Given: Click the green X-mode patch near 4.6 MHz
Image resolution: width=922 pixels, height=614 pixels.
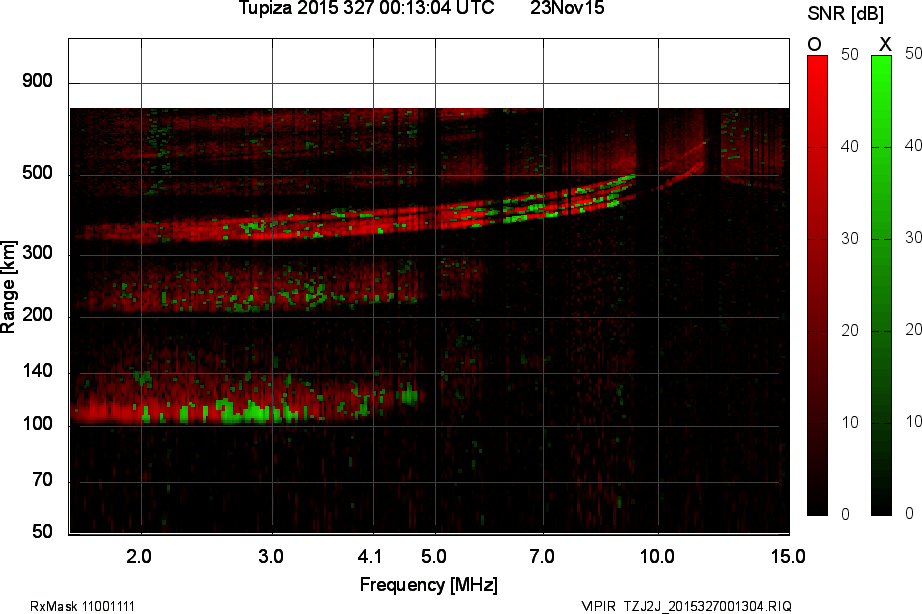Looking at the screenshot, I should click(409, 395).
